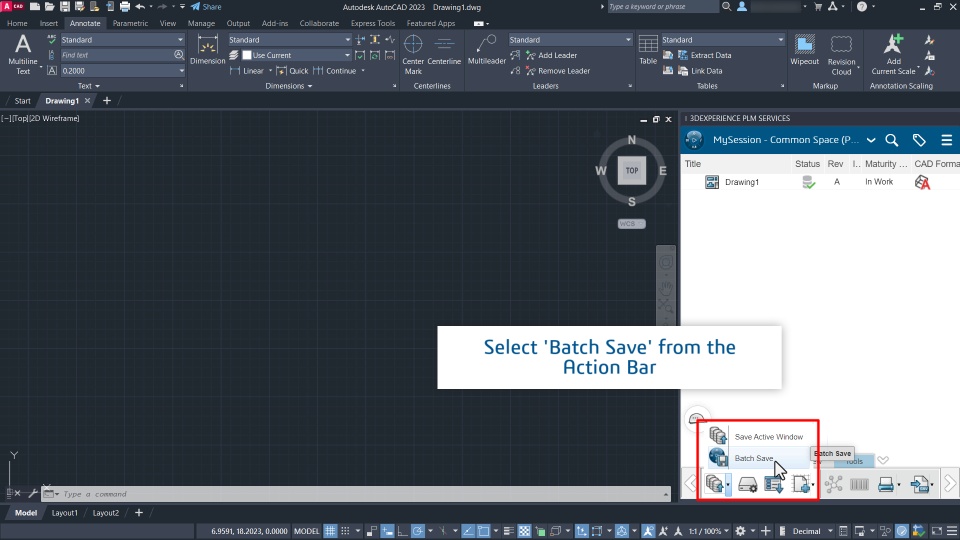Click the Extract Data button

click(705, 55)
